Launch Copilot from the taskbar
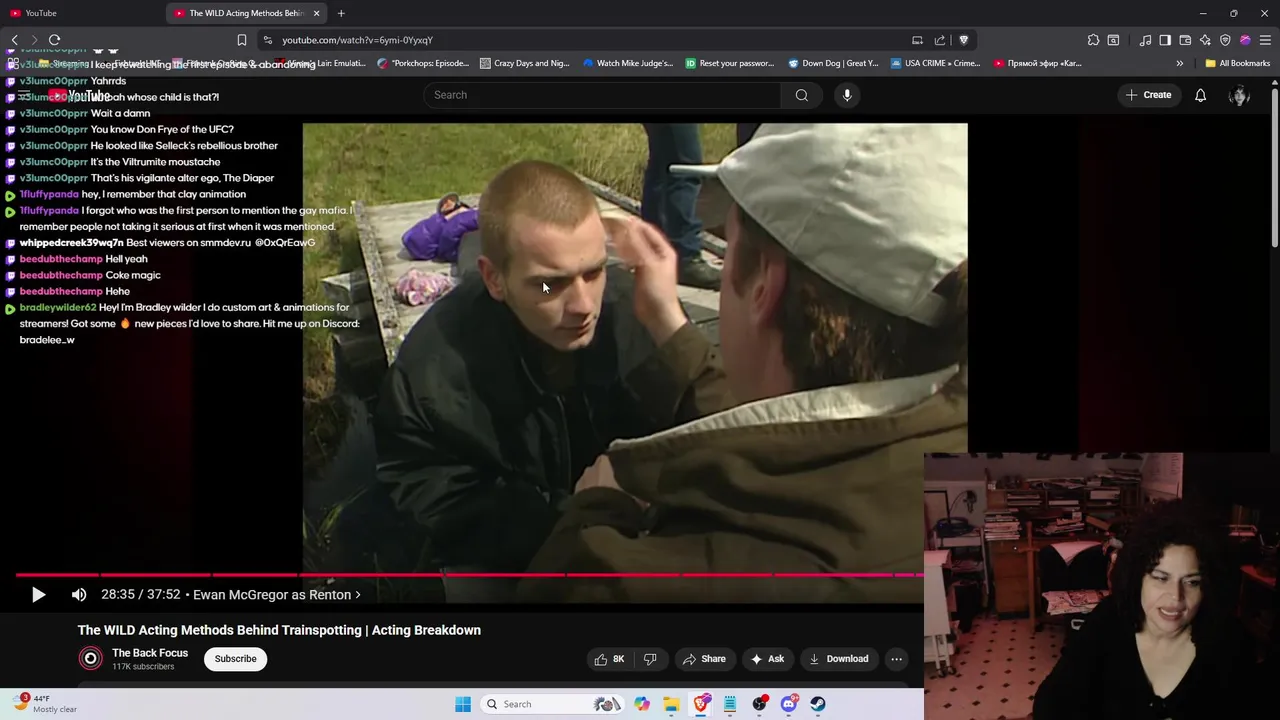Screen dimensions: 1280x720 tap(642, 704)
